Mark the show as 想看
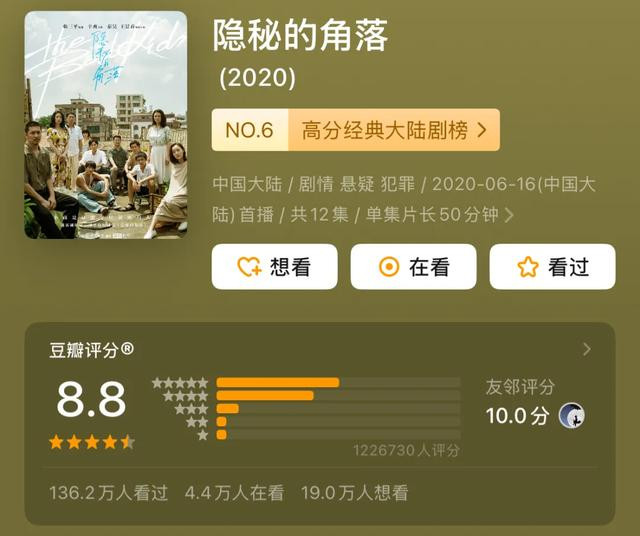 (x=274, y=267)
